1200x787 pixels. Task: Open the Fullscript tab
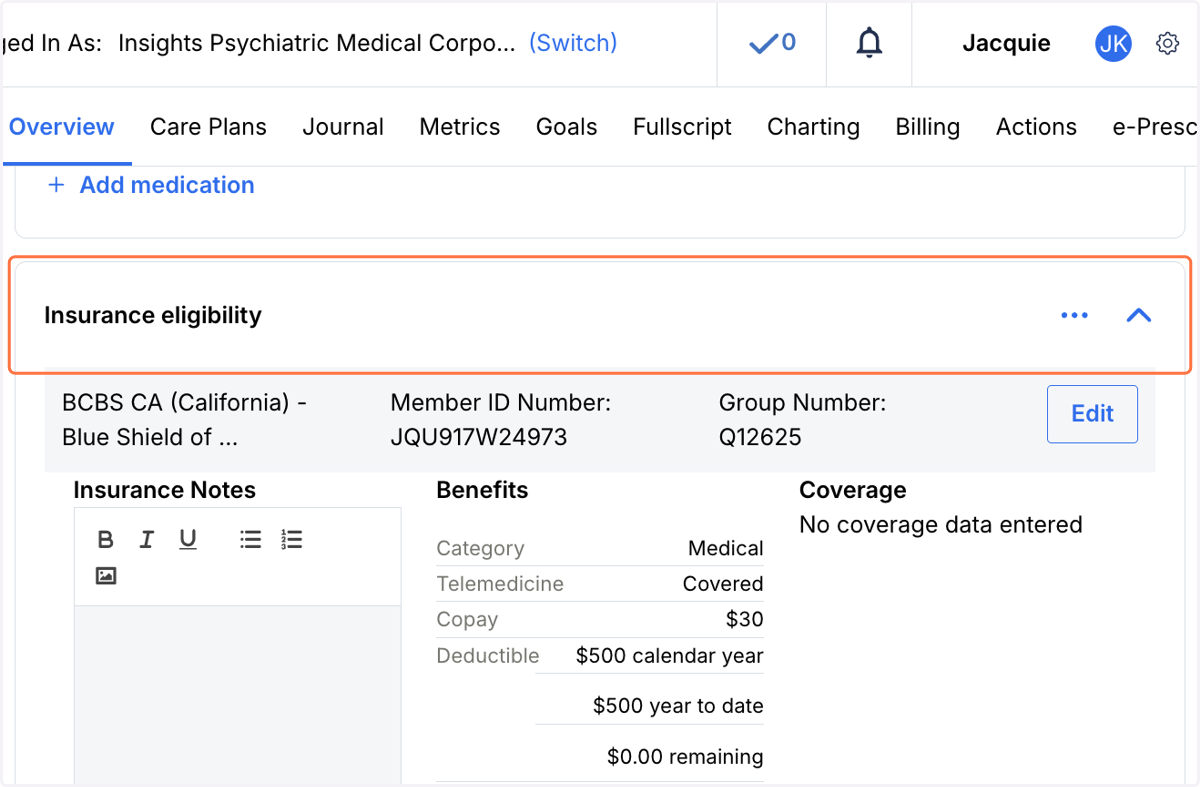pyautogui.click(x=682, y=127)
